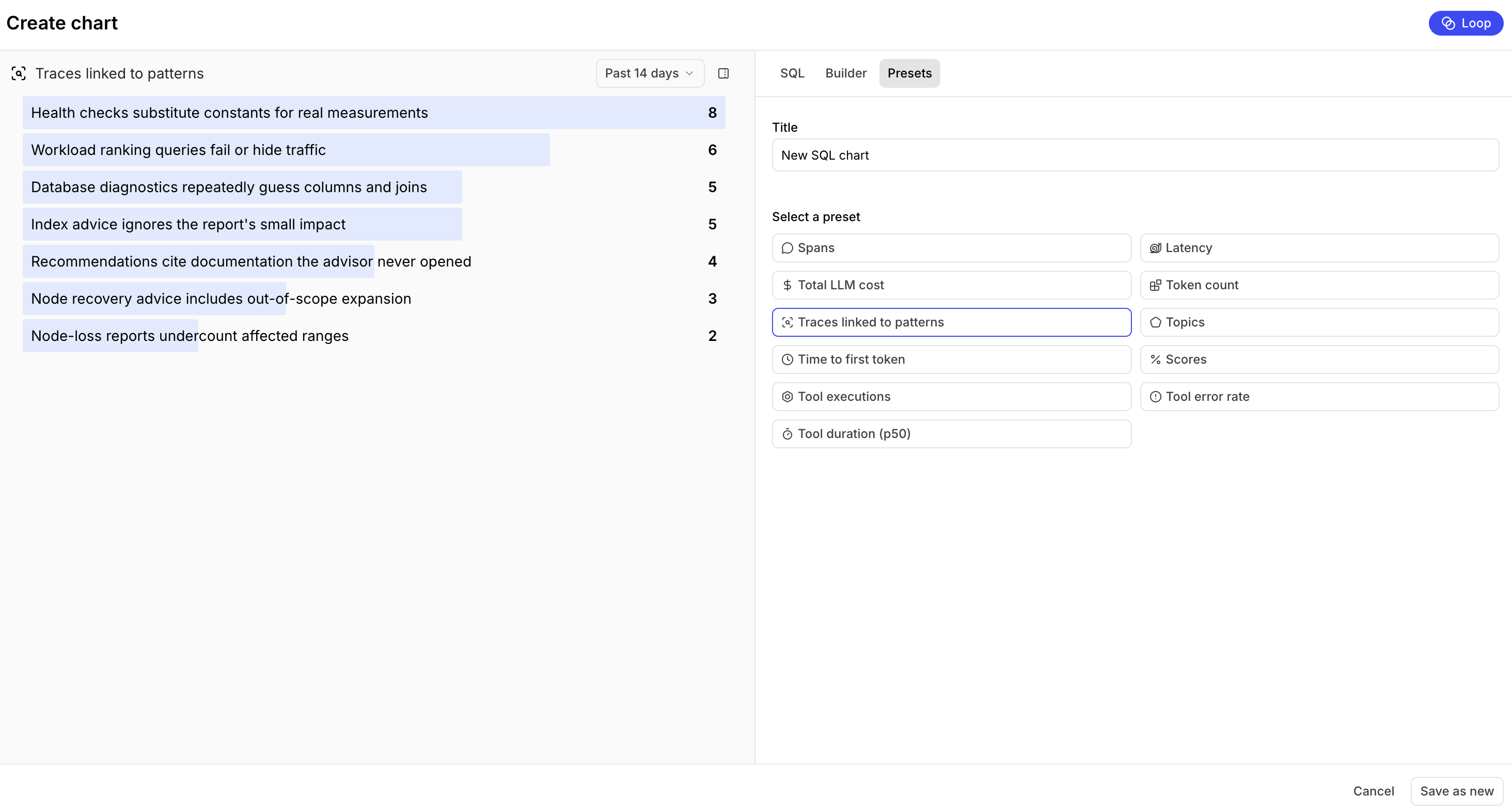Click the Workload ranking queries bar
1512x812 pixels.
coord(286,150)
